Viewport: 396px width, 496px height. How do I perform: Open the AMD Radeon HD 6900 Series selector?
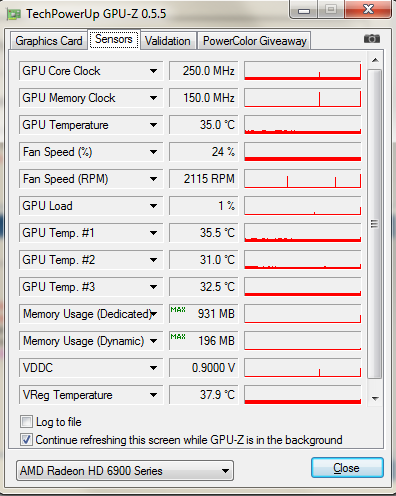pyautogui.click(x=125, y=471)
